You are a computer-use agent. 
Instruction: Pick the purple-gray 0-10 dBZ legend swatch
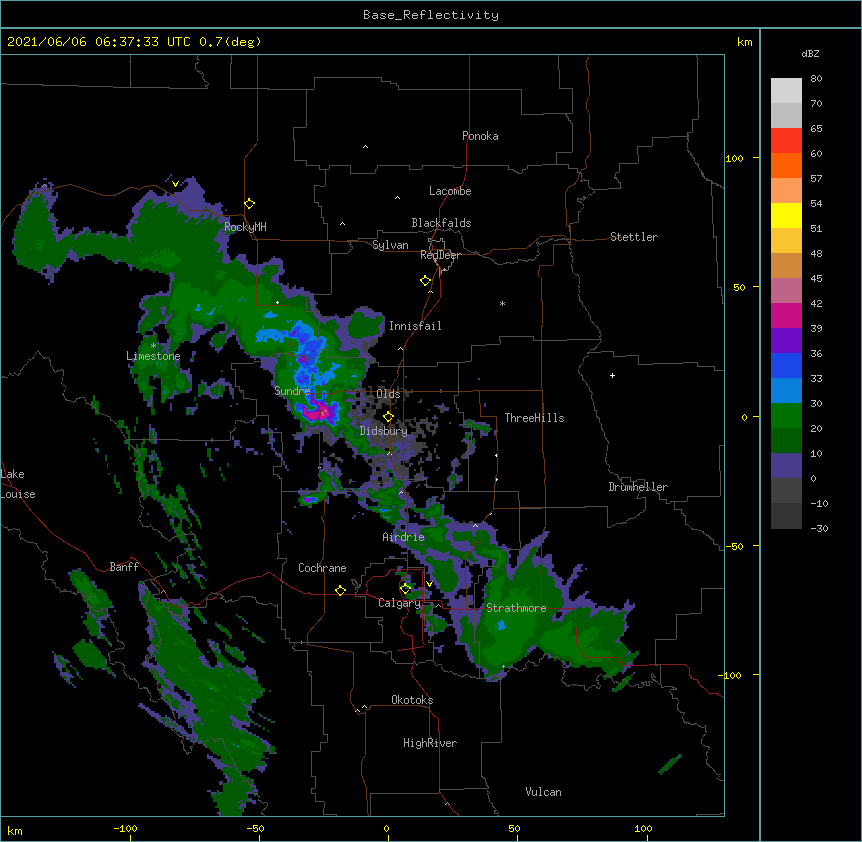tap(786, 466)
